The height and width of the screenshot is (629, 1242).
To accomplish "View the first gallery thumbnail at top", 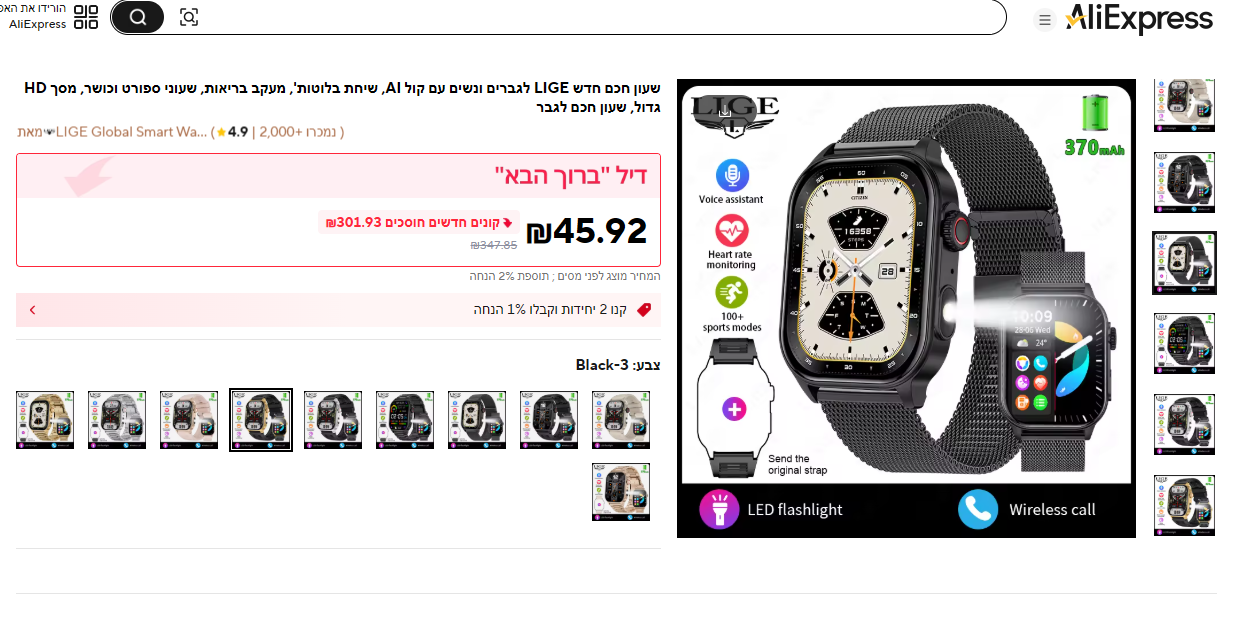I will (1185, 105).
